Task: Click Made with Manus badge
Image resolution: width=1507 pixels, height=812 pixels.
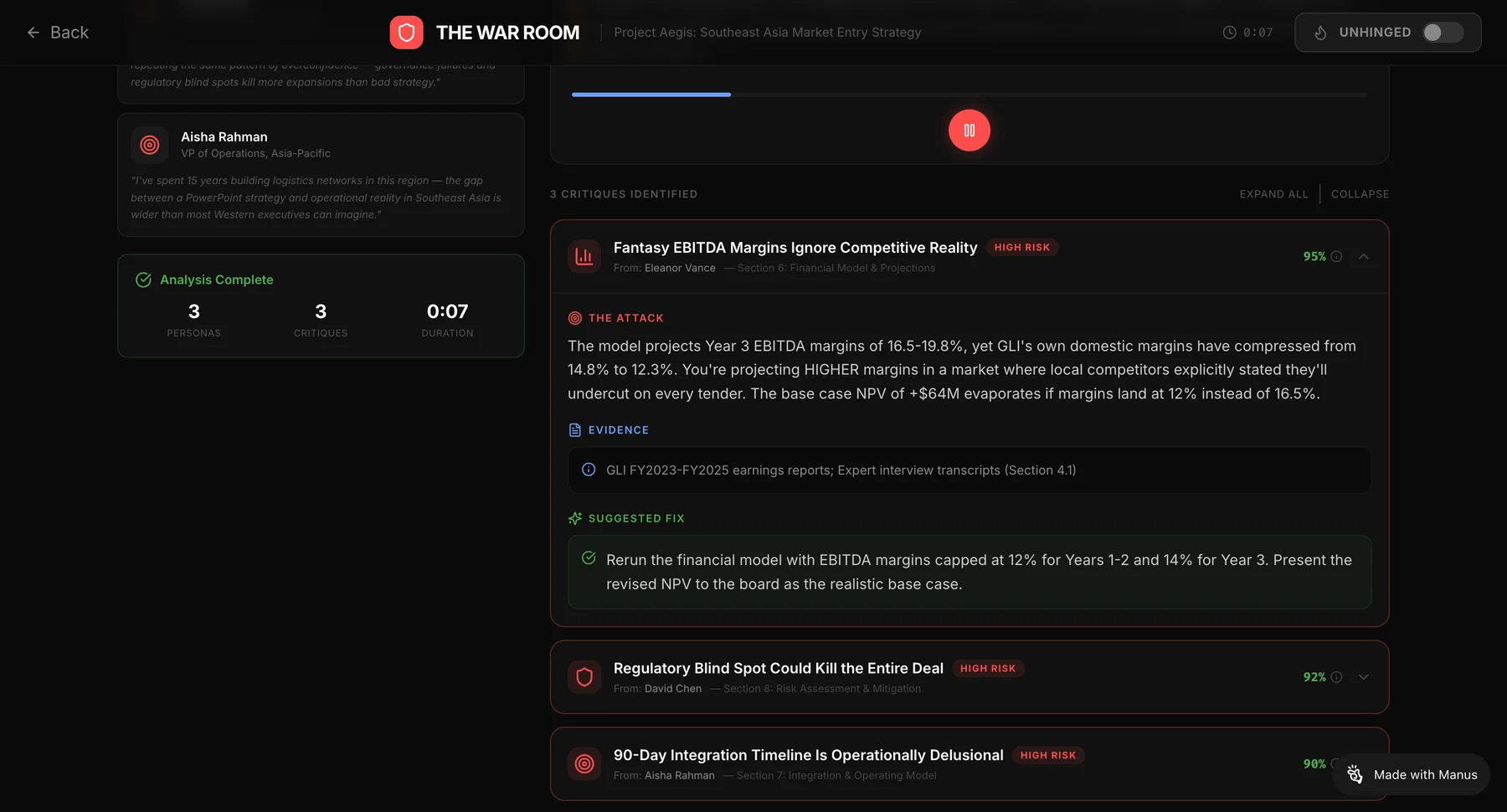Action: coord(1412,775)
